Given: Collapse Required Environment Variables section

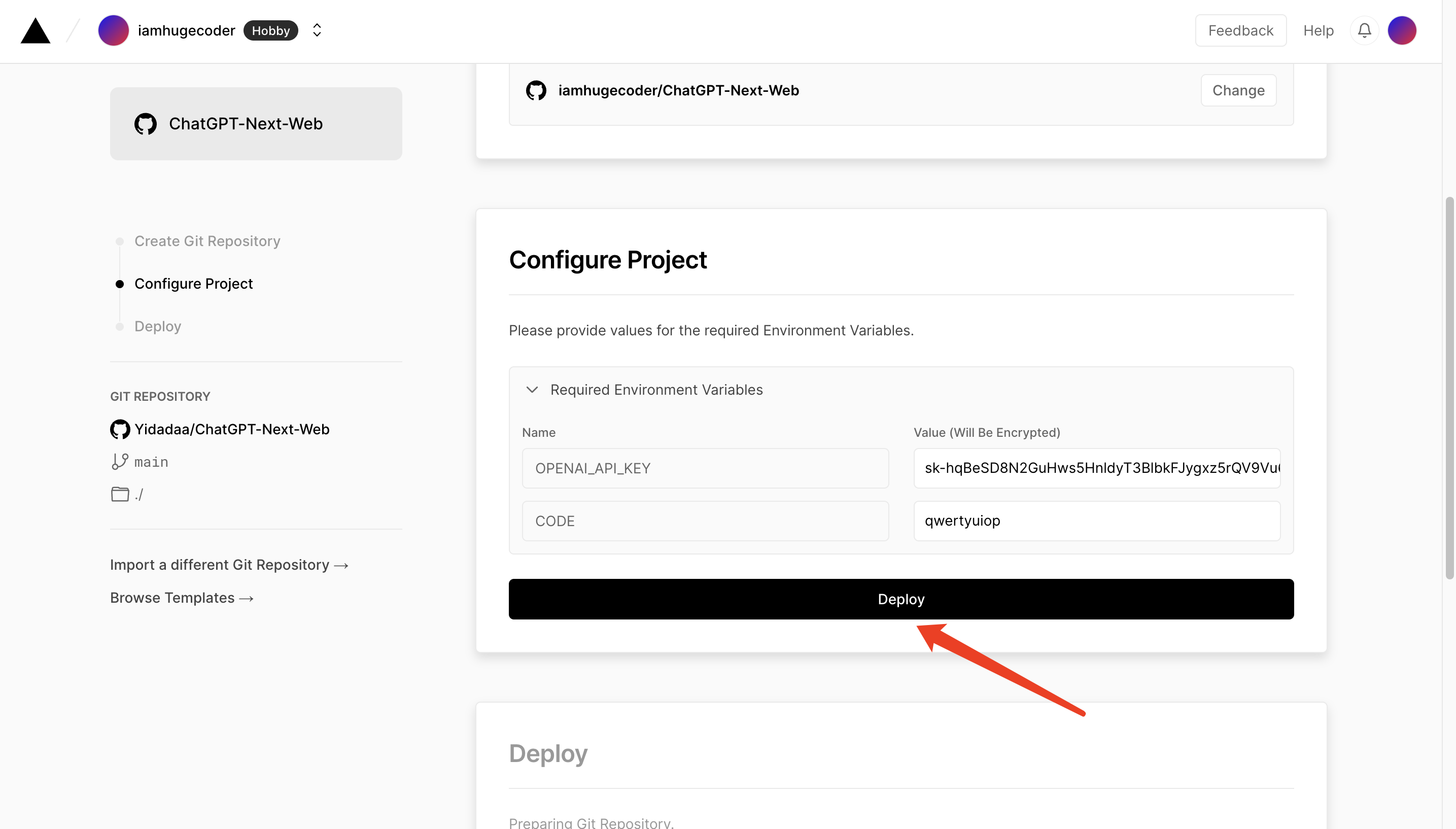Looking at the screenshot, I should click(x=532, y=390).
